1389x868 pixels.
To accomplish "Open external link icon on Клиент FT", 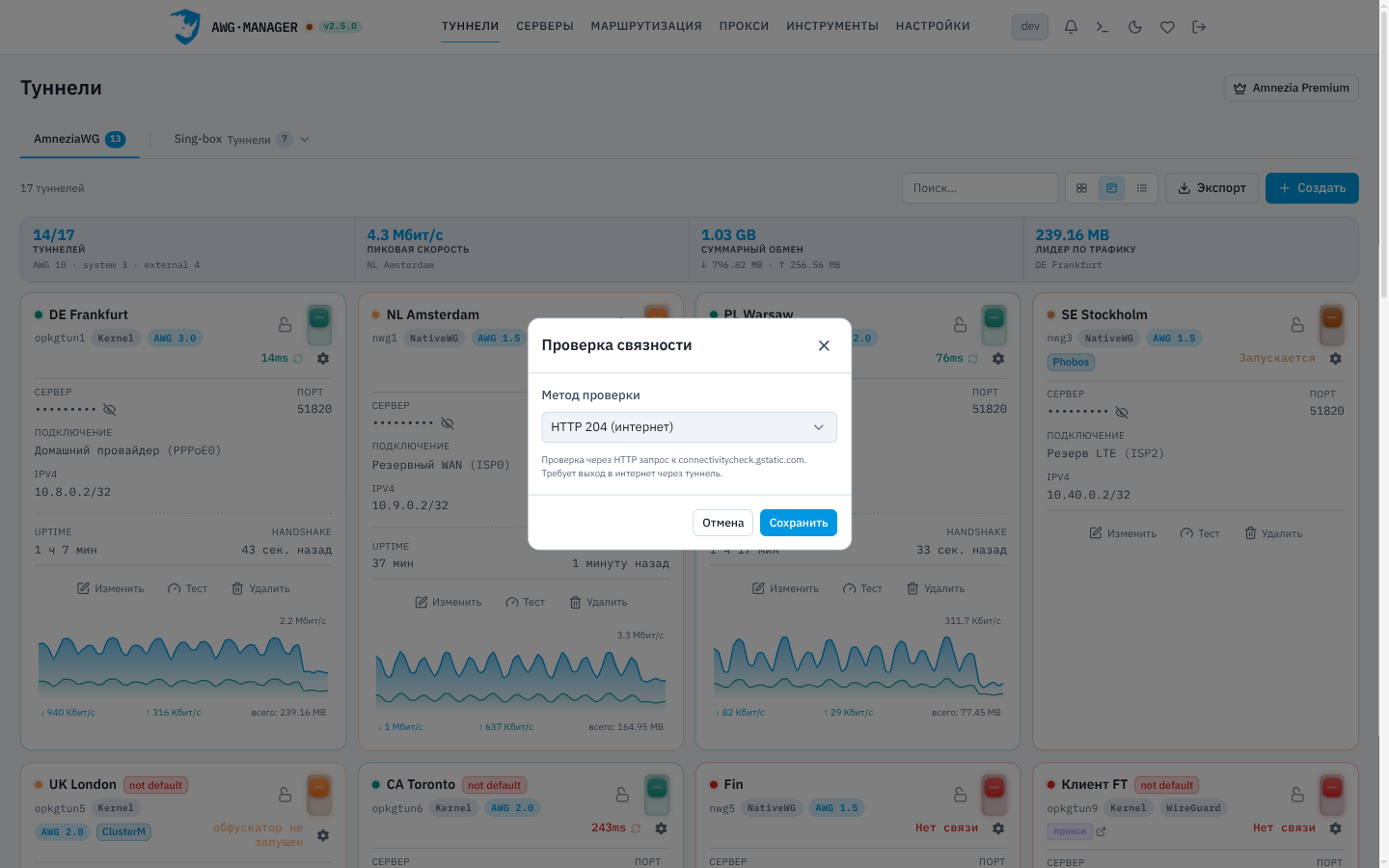I will point(1102,831).
